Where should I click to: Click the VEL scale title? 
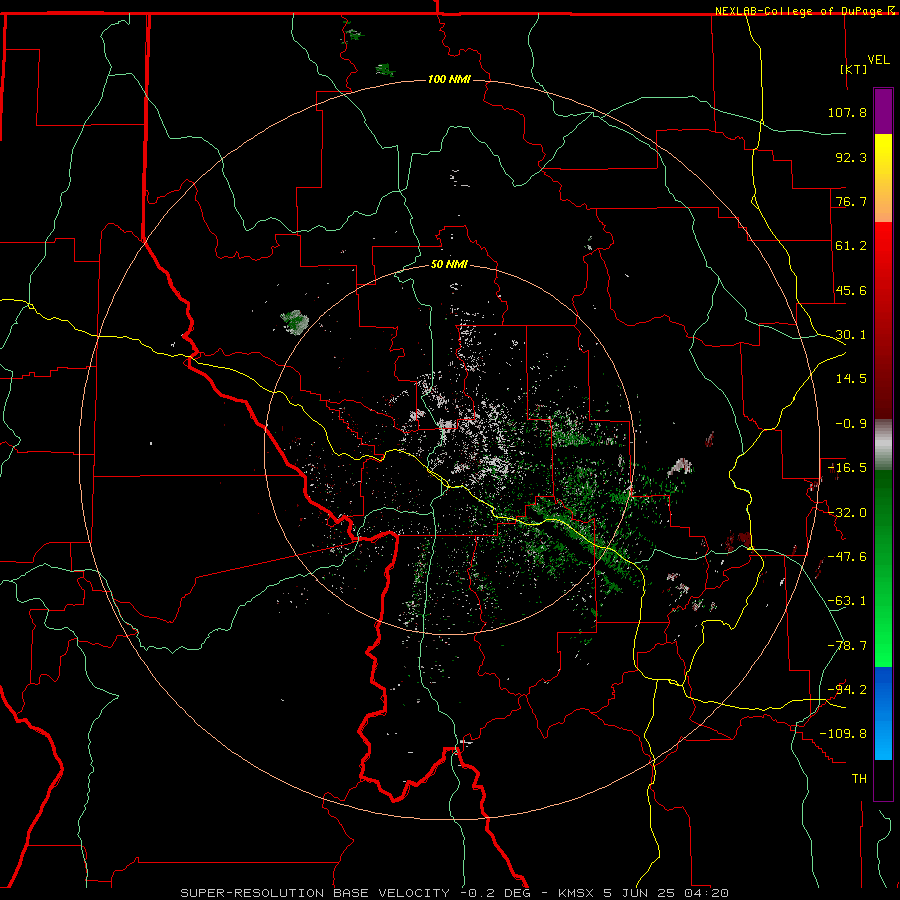(878, 60)
